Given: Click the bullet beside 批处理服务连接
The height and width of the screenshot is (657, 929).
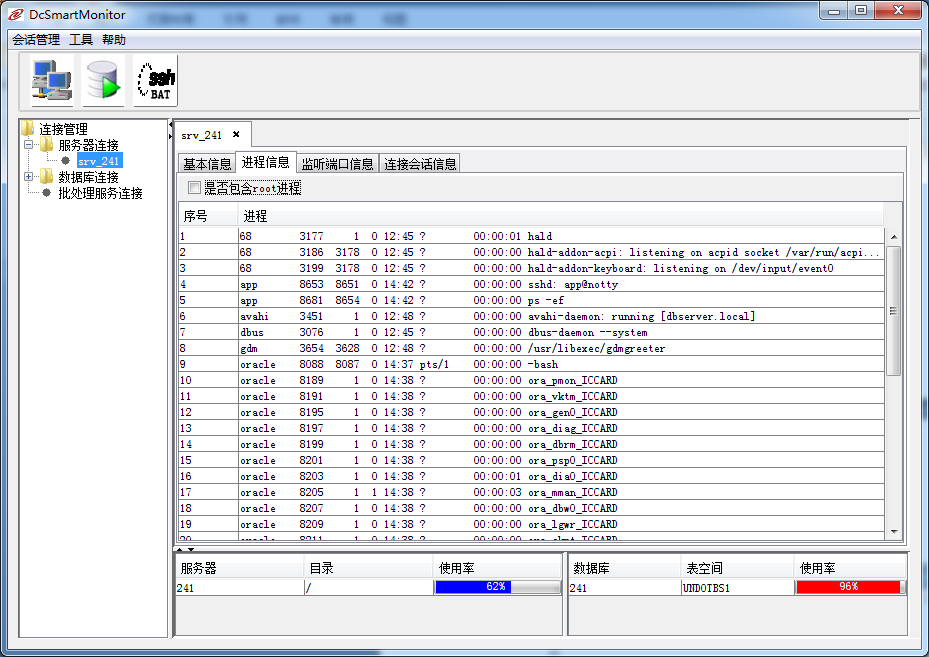Looking at the screenshot, I should tap(46, 193).
